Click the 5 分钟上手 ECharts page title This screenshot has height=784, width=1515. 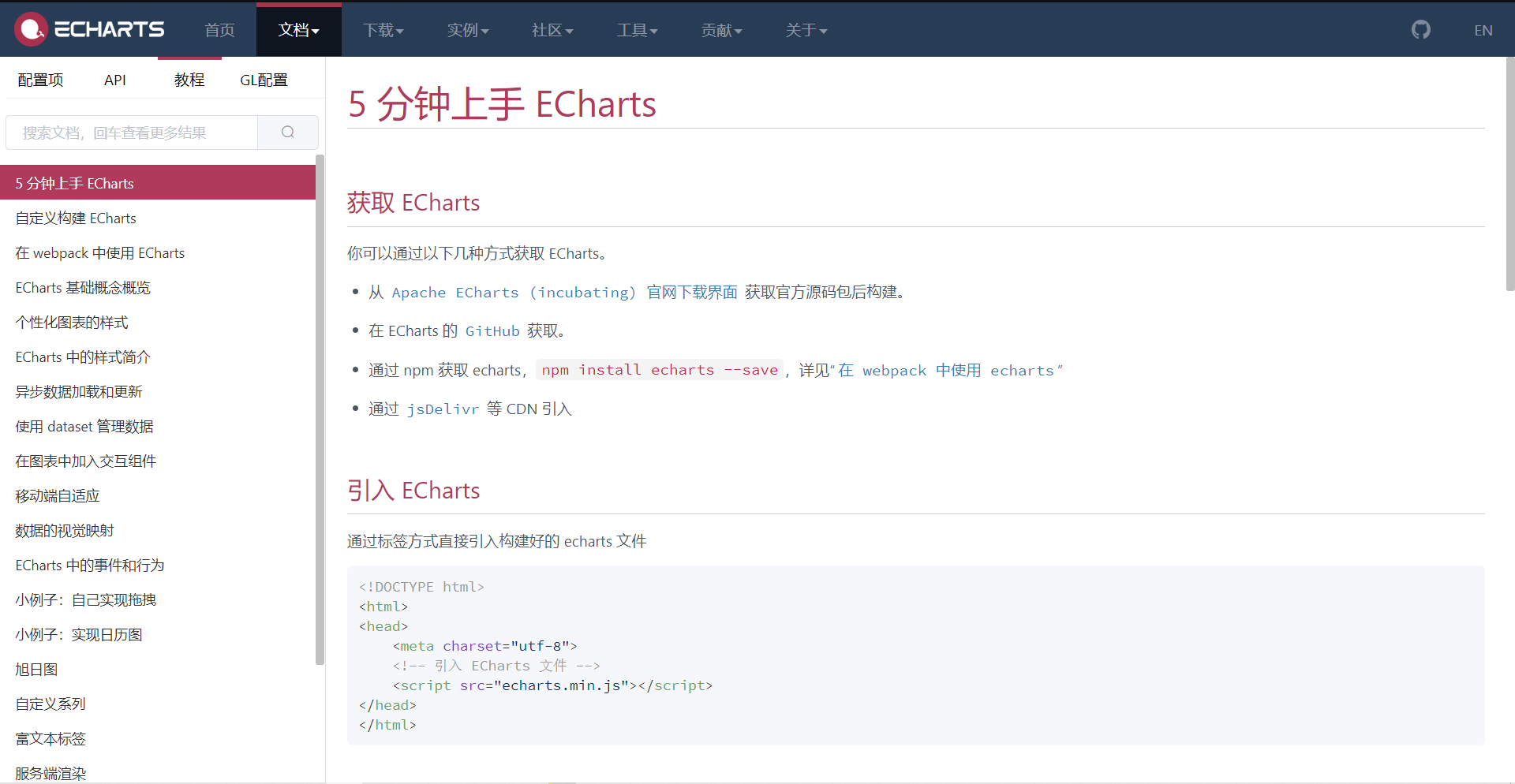(x=502, y=104)
